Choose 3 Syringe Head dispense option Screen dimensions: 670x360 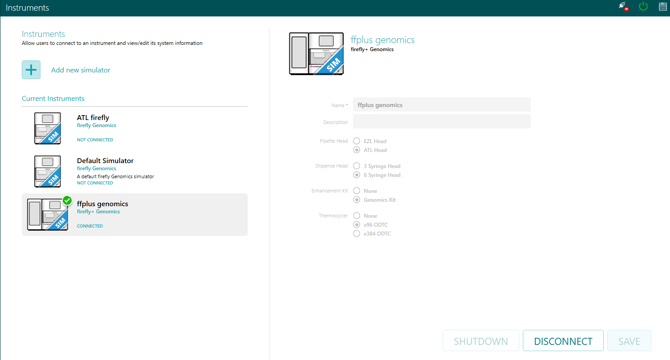[x=356, y=166]
